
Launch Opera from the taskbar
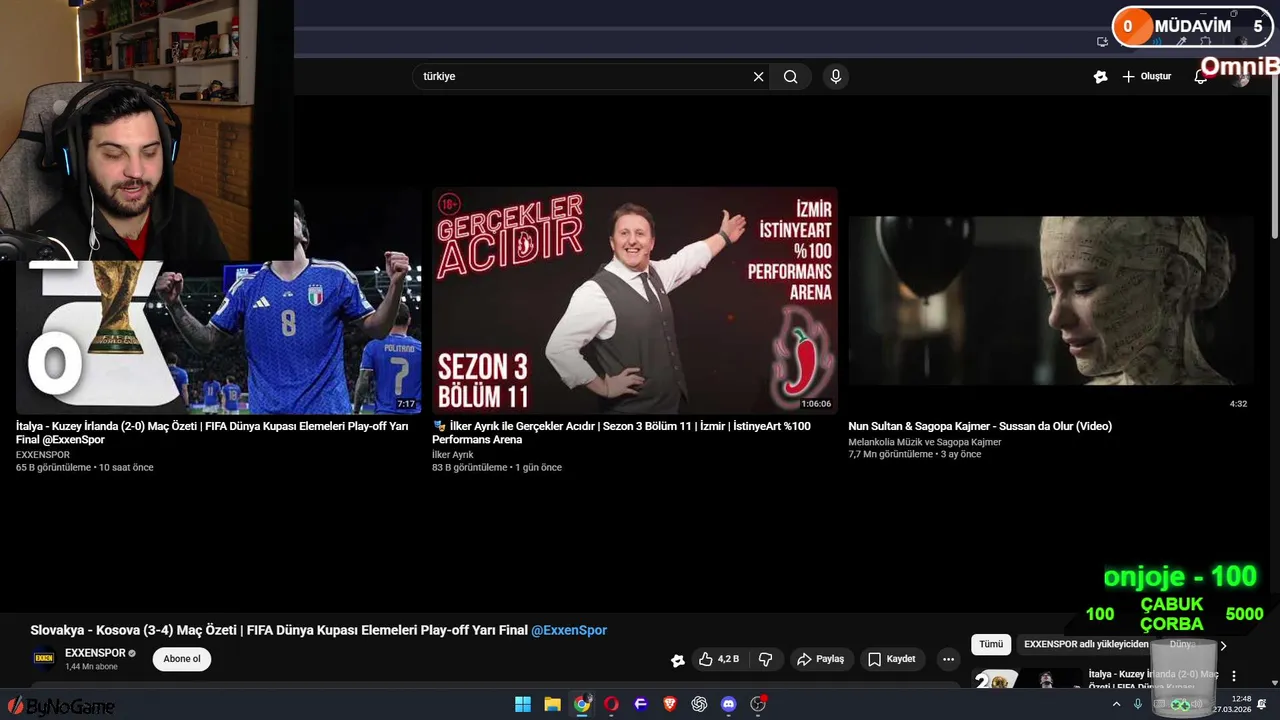tap(611, 704)
